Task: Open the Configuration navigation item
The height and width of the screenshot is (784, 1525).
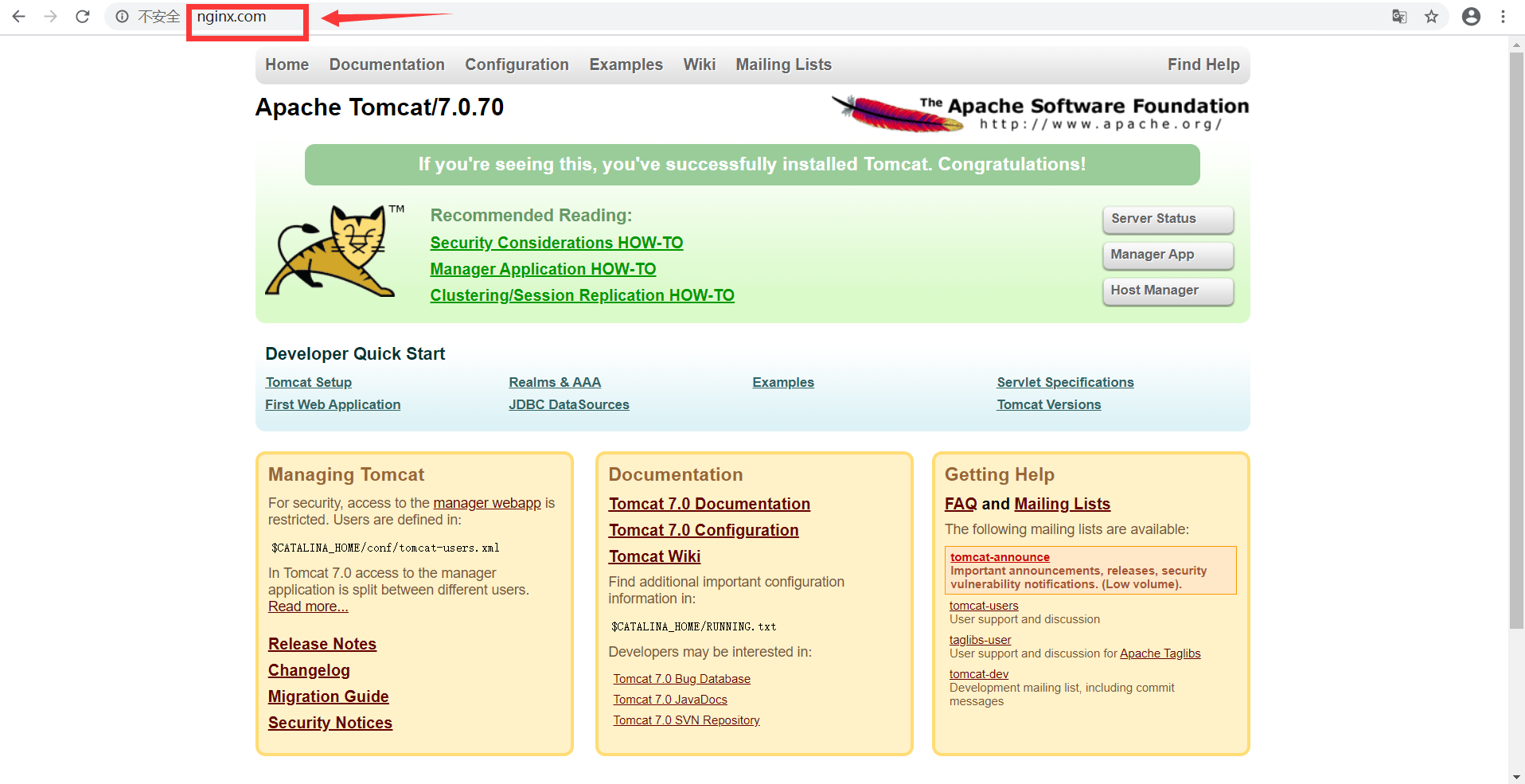Action: [517, 64]
